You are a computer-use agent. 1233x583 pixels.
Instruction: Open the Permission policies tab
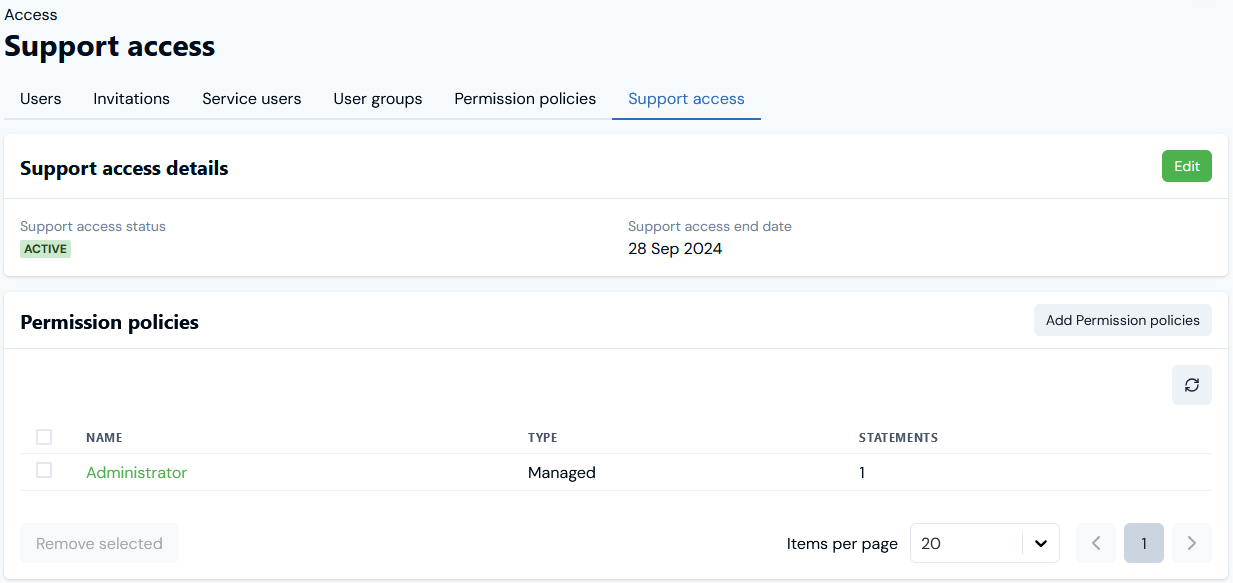[525, 99]
